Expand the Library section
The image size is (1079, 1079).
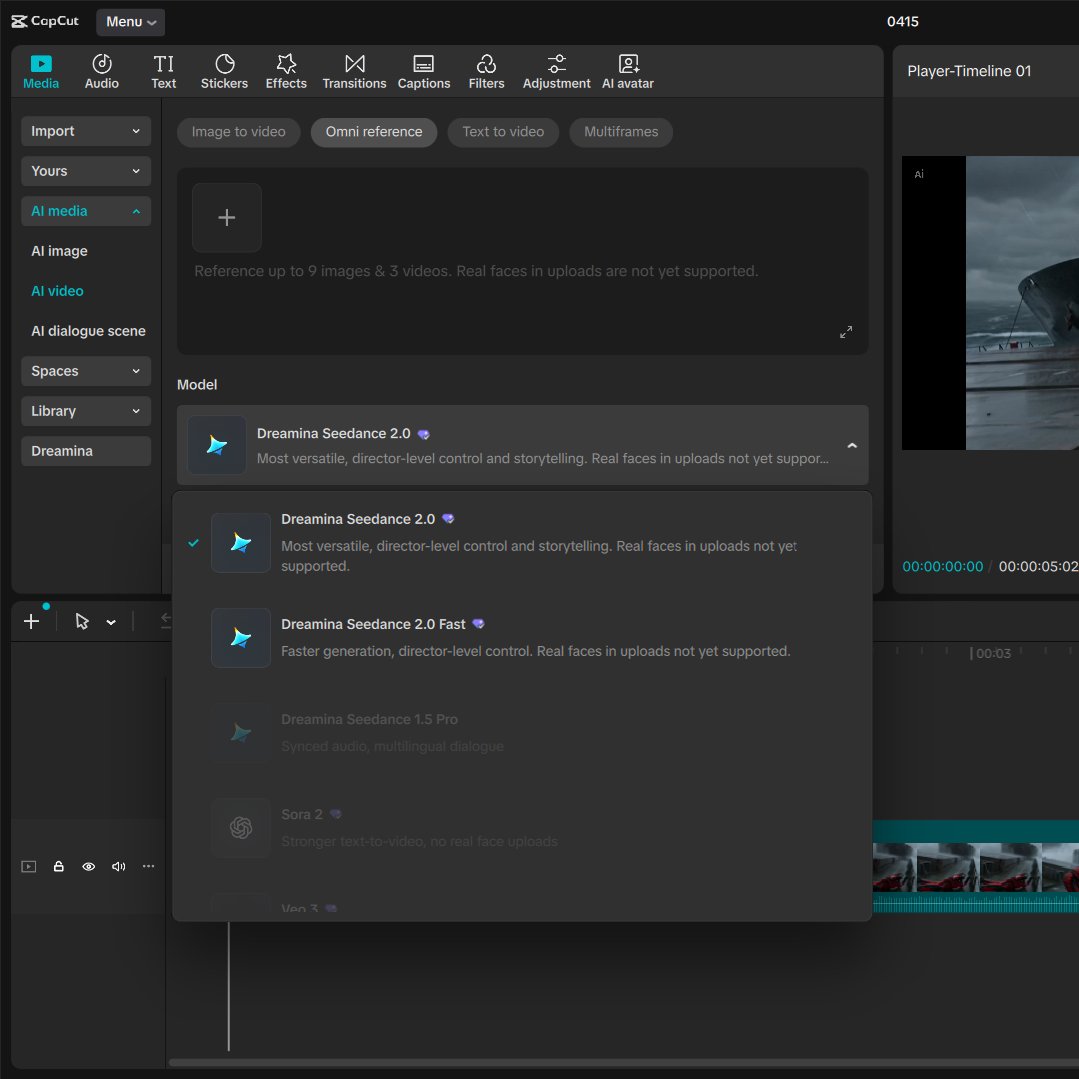pyautogui.click(x=86, y=411)
